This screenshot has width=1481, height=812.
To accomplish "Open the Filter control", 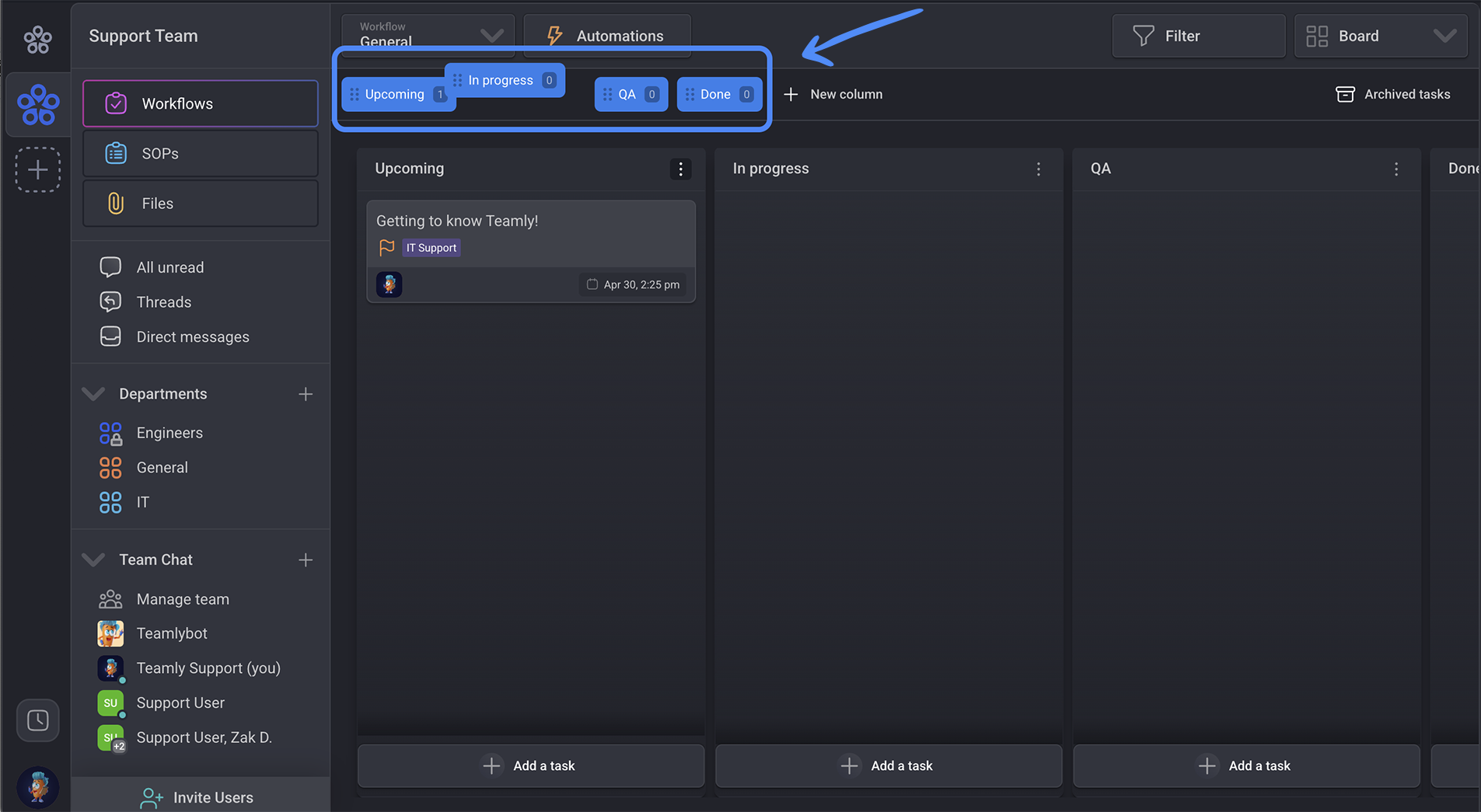I will (x=1199, y=36).
